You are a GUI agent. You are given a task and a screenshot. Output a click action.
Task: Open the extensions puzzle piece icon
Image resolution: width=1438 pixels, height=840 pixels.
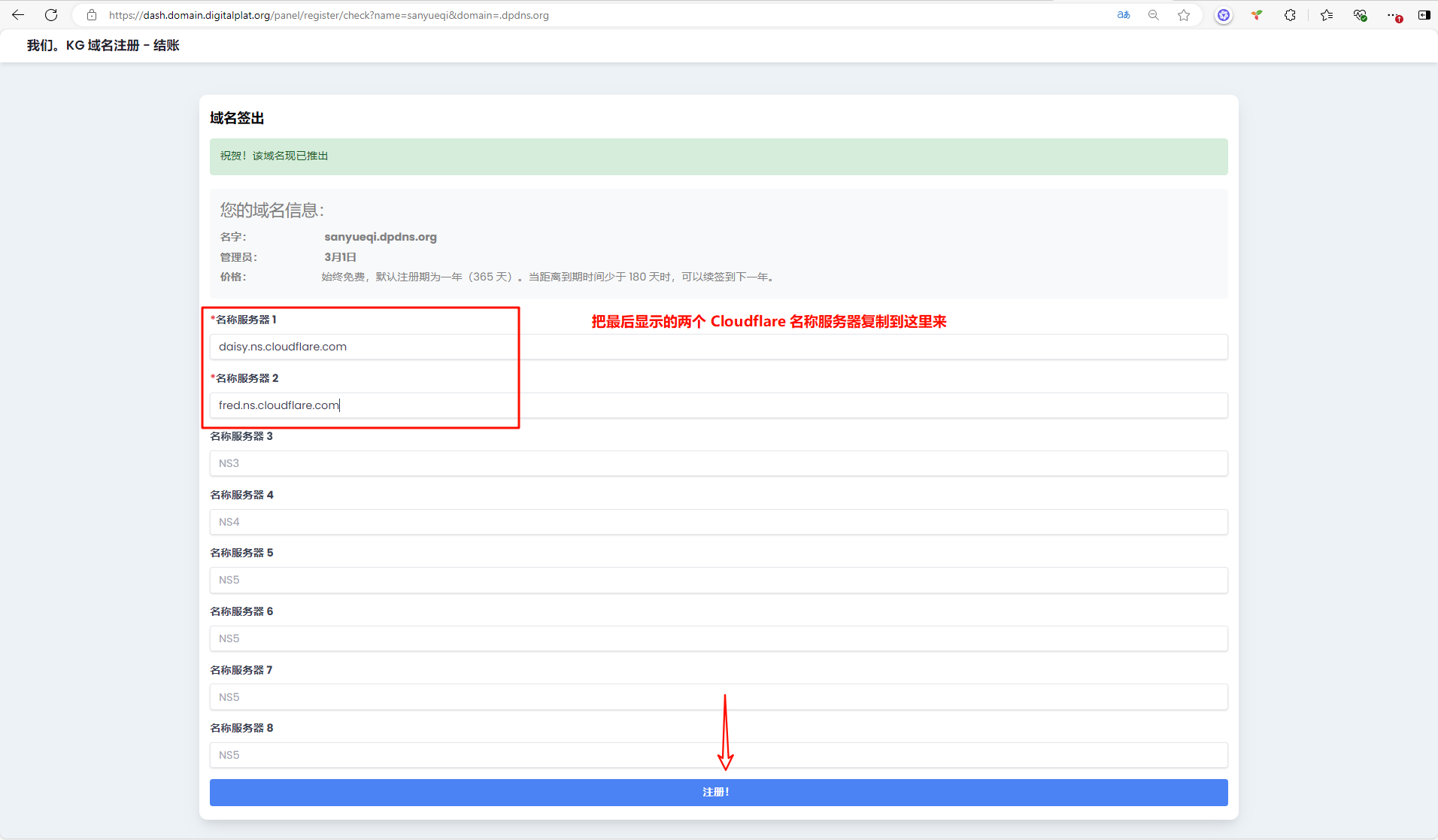click(1290, 15)
